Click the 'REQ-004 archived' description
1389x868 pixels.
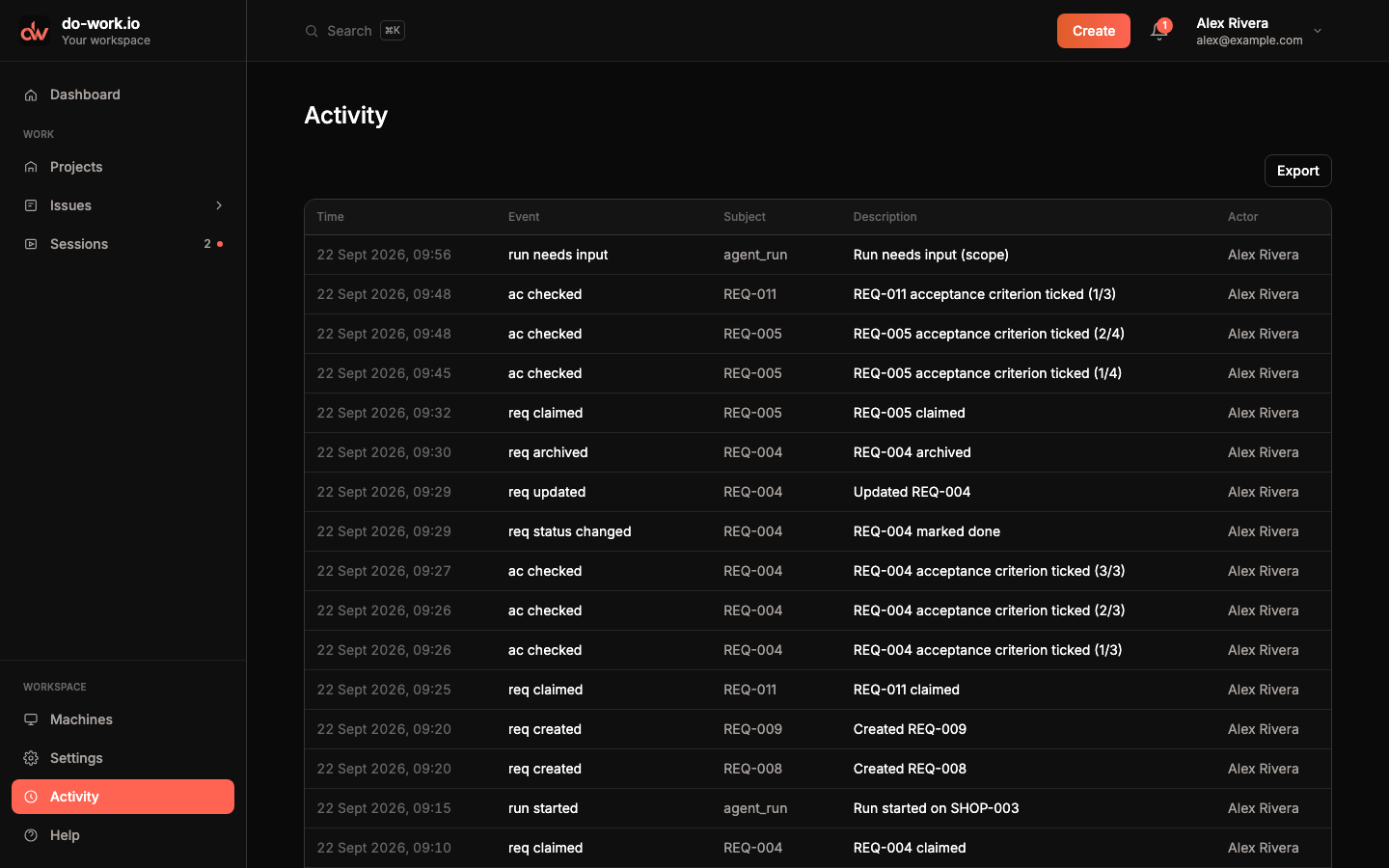tap(912, 452)
